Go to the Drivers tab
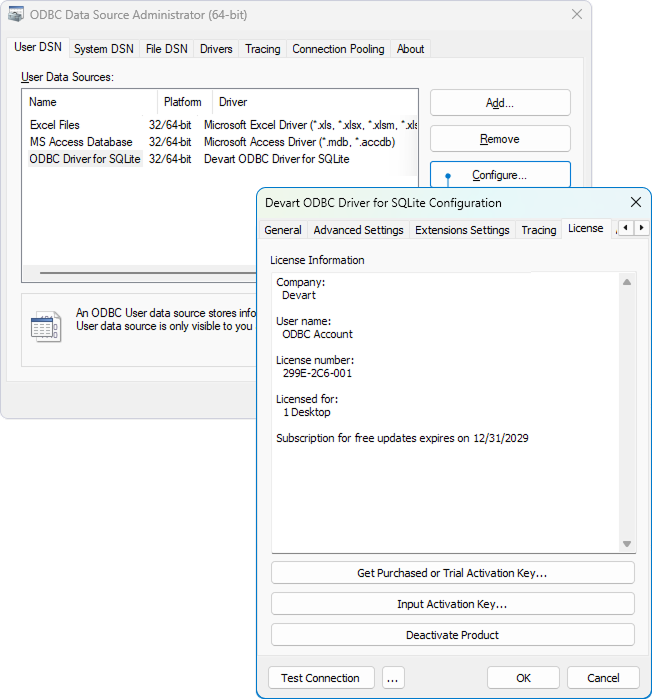 (216, 49)
